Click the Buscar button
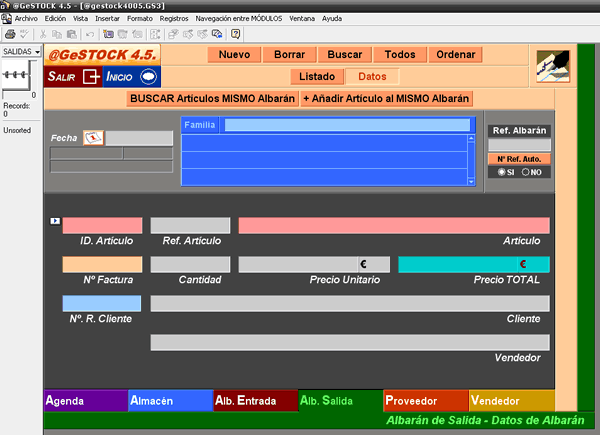Image resolution: width=600 pixels, height=435 pixels. click(344, 54)
